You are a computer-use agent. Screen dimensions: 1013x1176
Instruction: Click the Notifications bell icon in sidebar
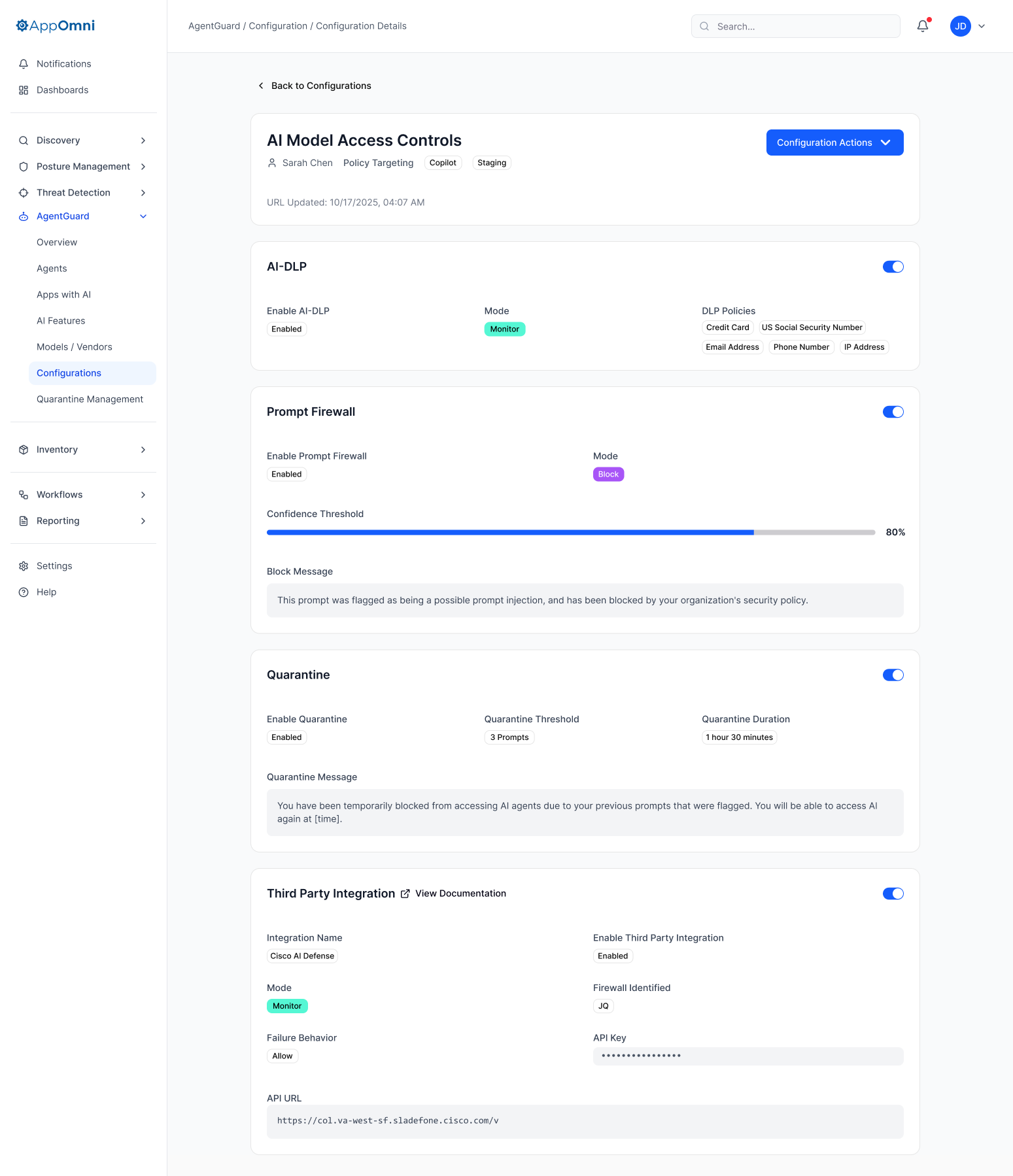pyautogui.click(x=24, y=63)
